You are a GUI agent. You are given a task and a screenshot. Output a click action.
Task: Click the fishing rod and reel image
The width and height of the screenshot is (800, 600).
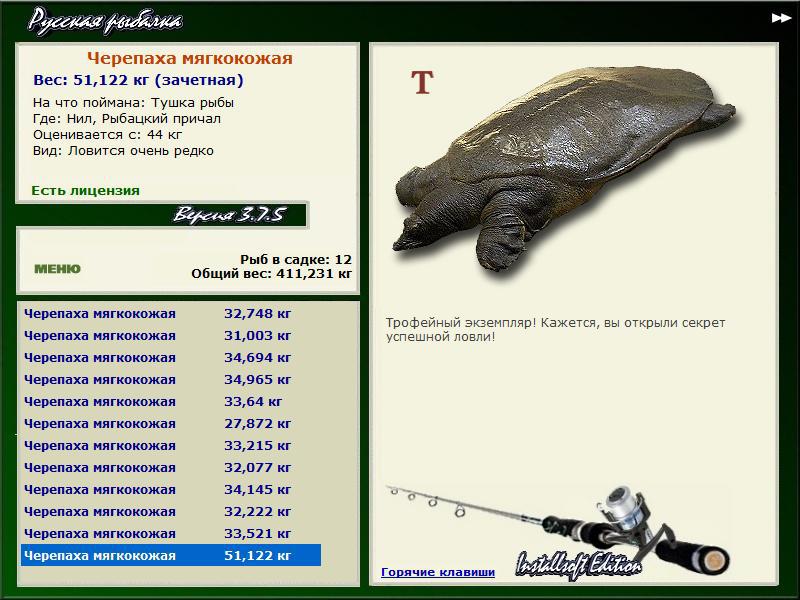[559, 531]
